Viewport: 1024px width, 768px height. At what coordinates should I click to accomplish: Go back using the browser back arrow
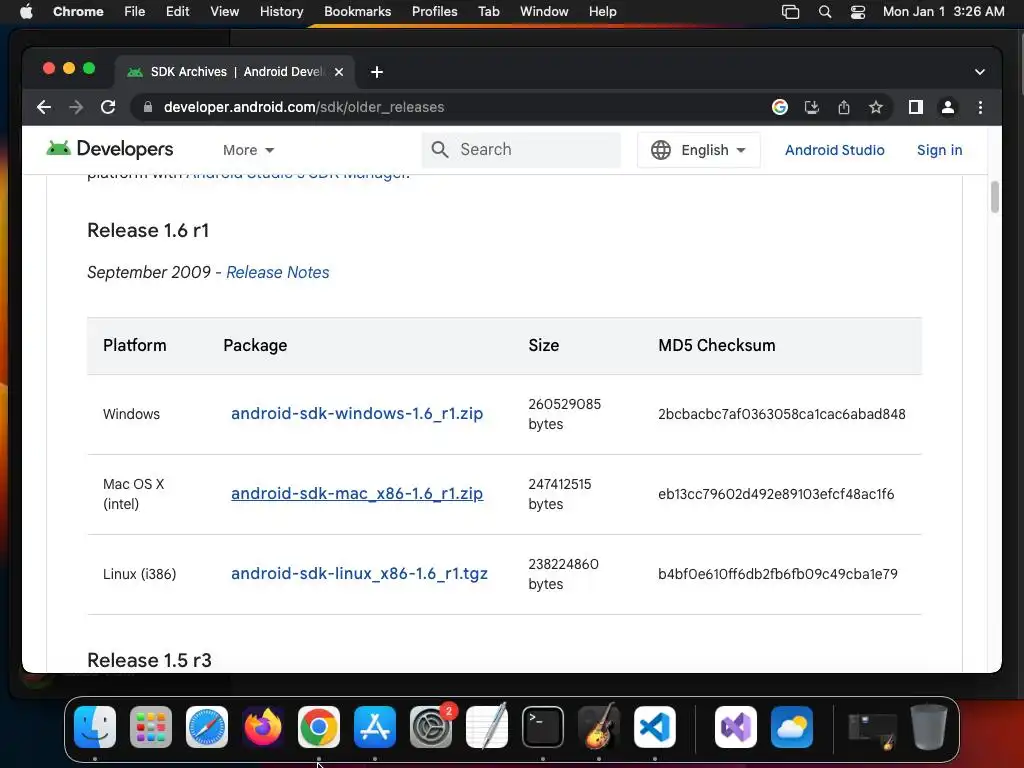coord(44,107)
